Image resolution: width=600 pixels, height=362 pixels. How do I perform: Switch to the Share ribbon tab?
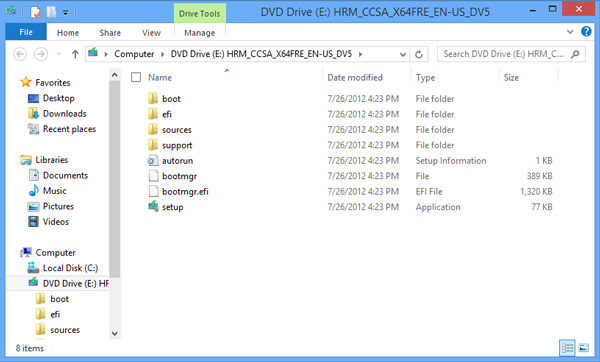110,33
